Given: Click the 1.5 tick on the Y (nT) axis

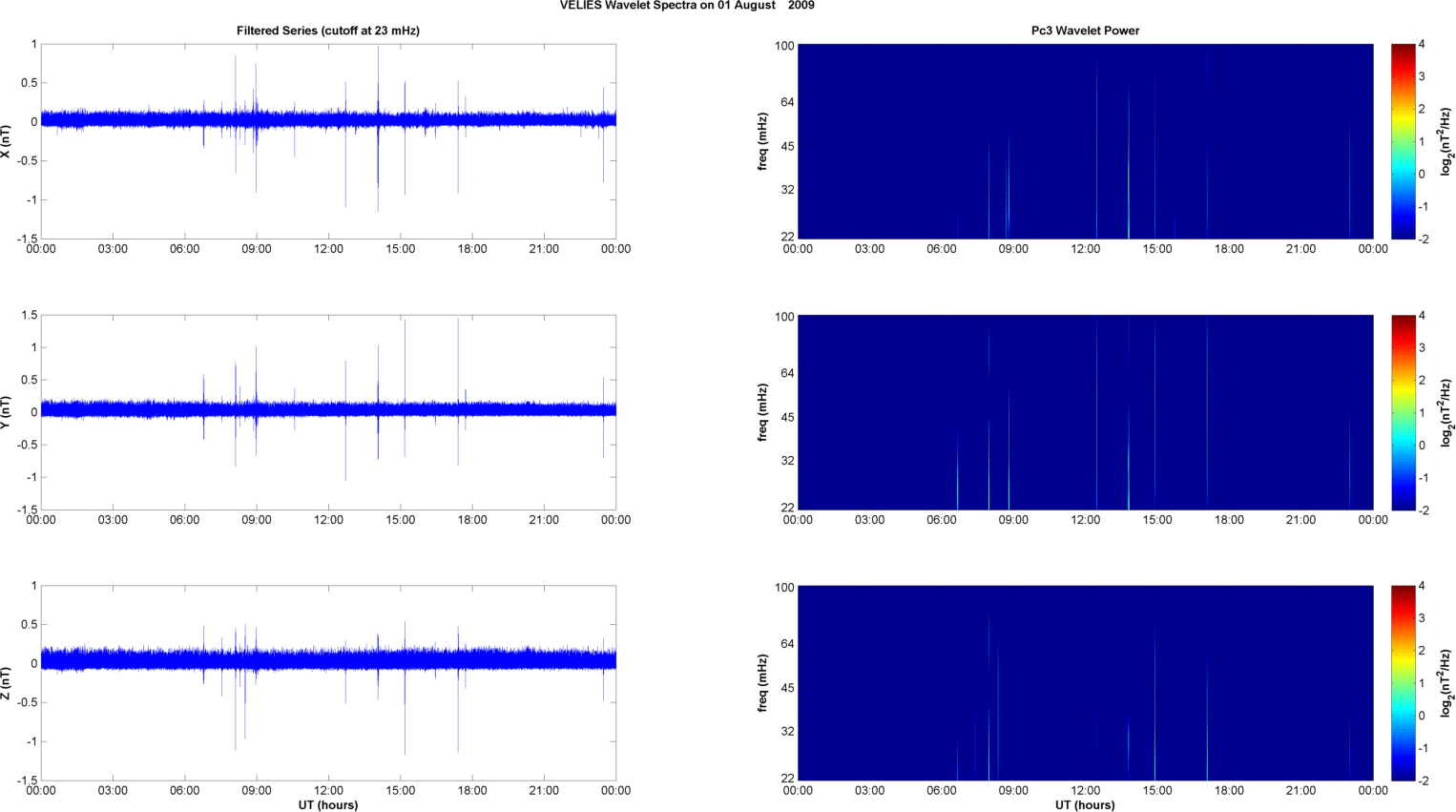Looking at the screenshot, I should (x=29, y=315).
